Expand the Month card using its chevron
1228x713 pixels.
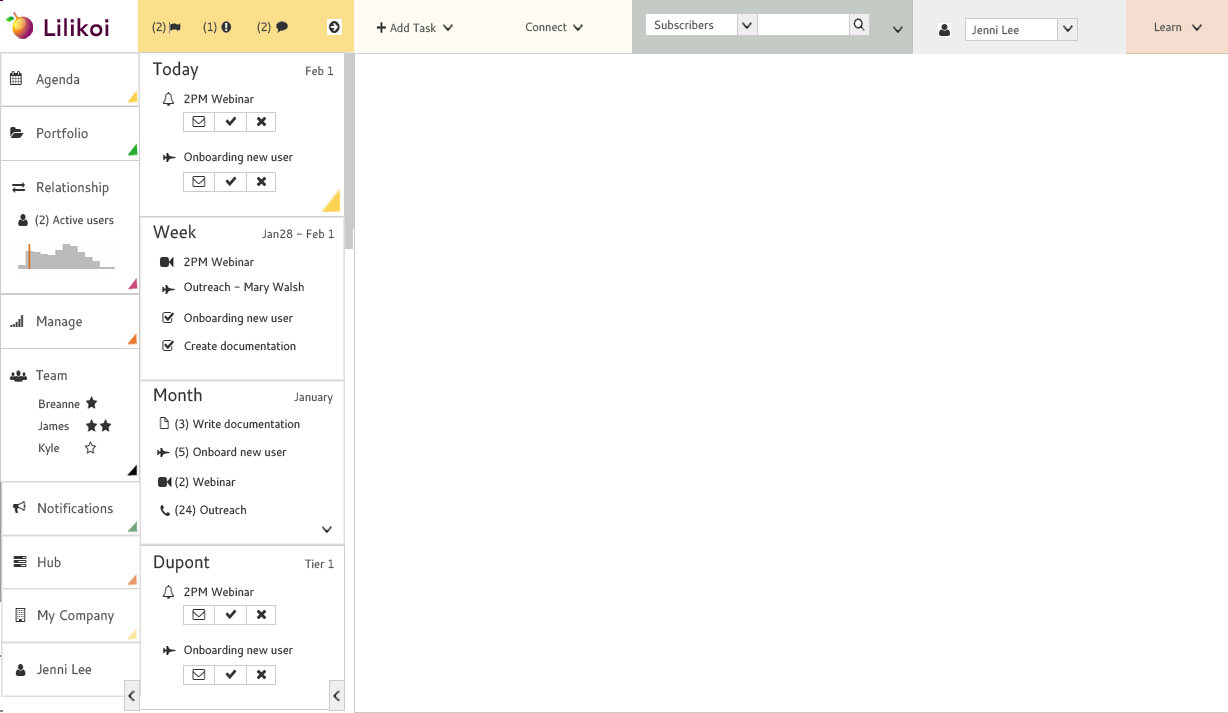[326, 529]
